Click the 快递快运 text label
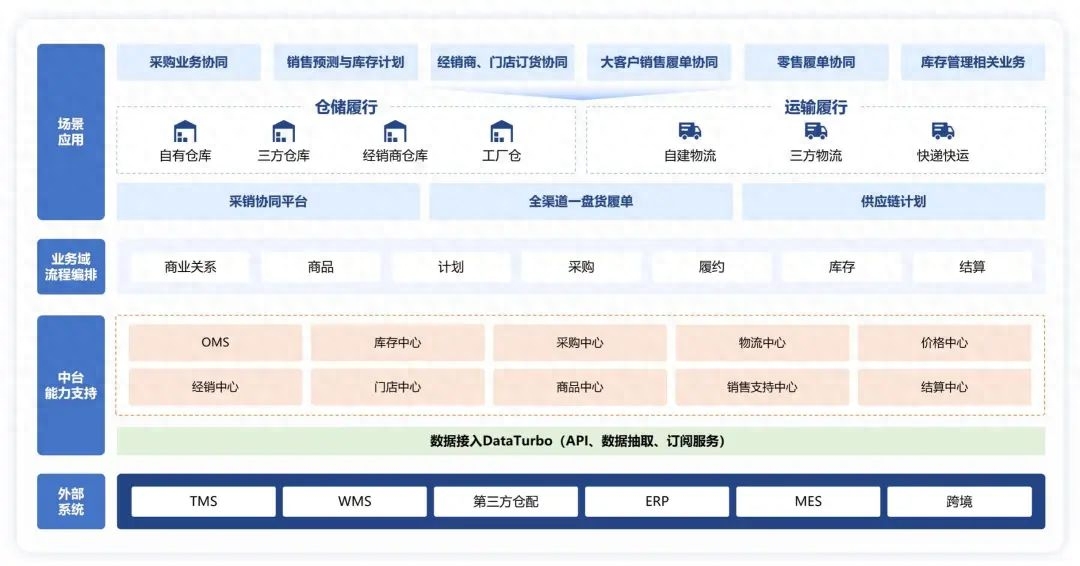Viewport: 1080px width, 566px height. pos(943,156)
